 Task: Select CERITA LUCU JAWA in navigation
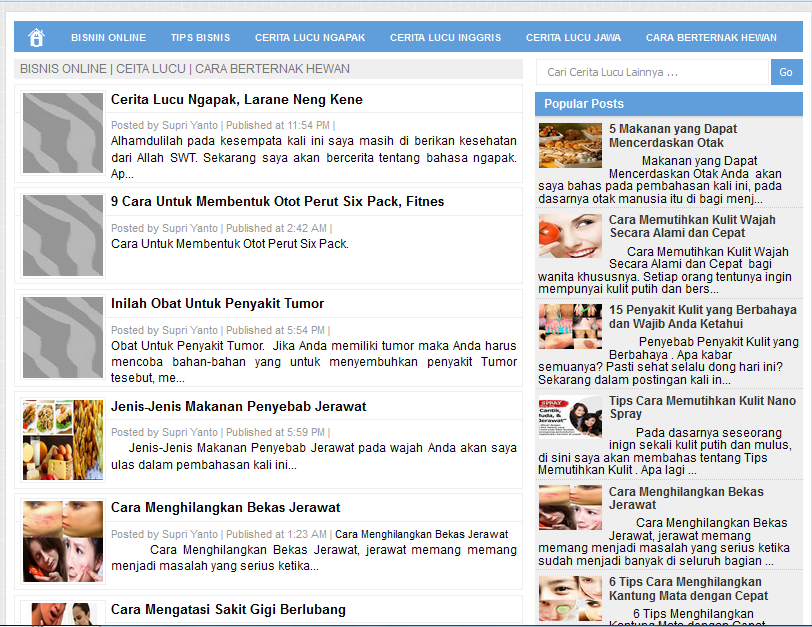point(573,38)
